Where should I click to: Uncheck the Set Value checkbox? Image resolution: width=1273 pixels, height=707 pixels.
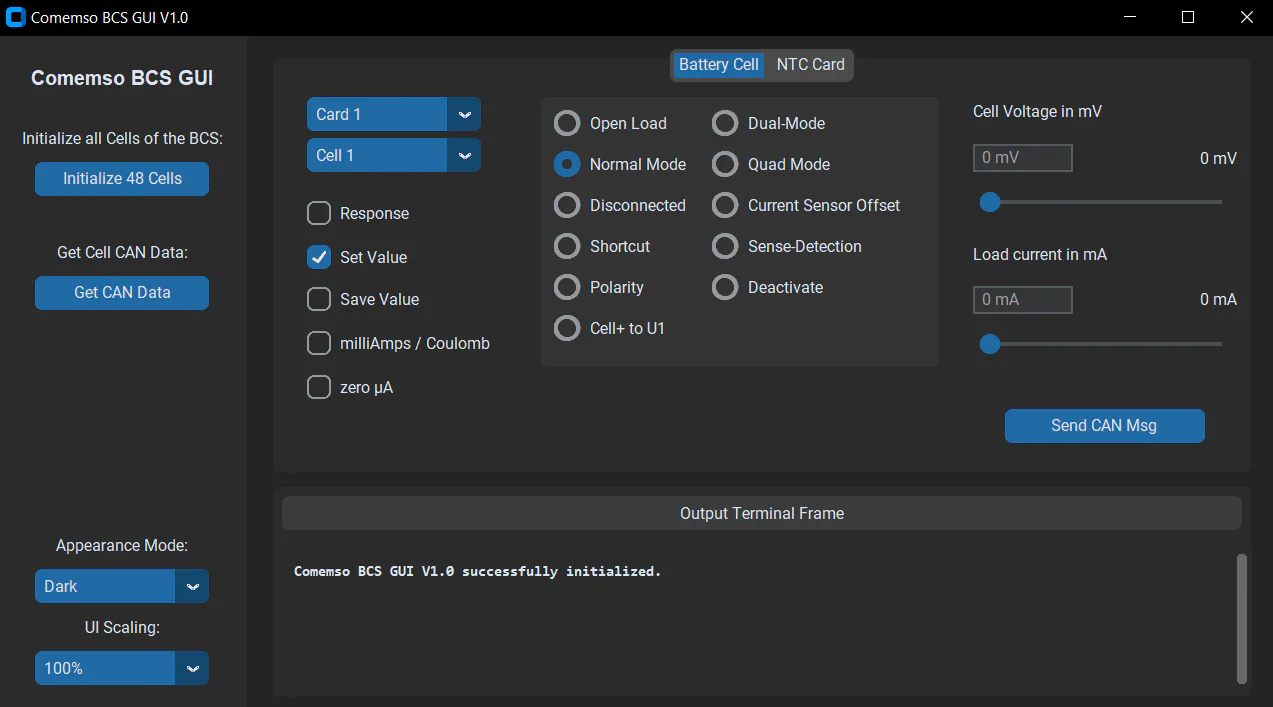(x=319, y=257)
